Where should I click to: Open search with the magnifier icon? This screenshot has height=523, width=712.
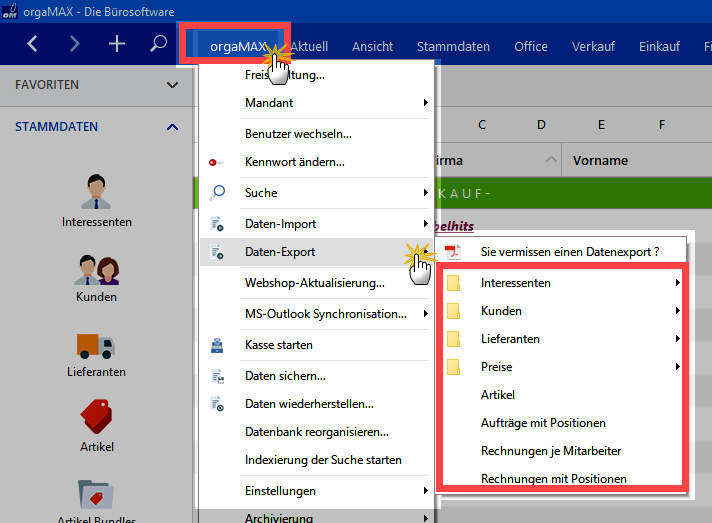(x=158, y=44)
